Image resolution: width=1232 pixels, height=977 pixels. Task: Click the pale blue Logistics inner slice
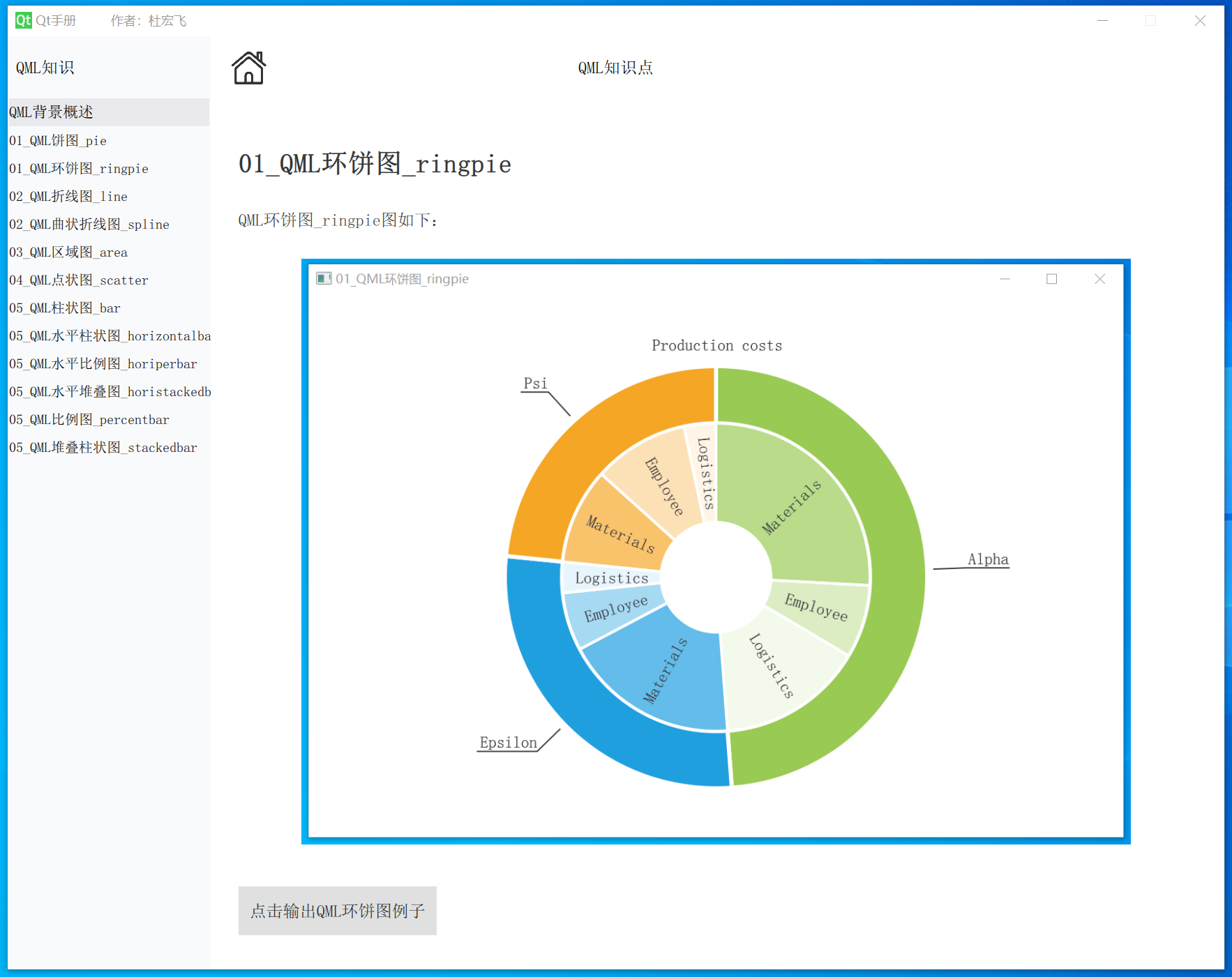(x=611, y=577)
